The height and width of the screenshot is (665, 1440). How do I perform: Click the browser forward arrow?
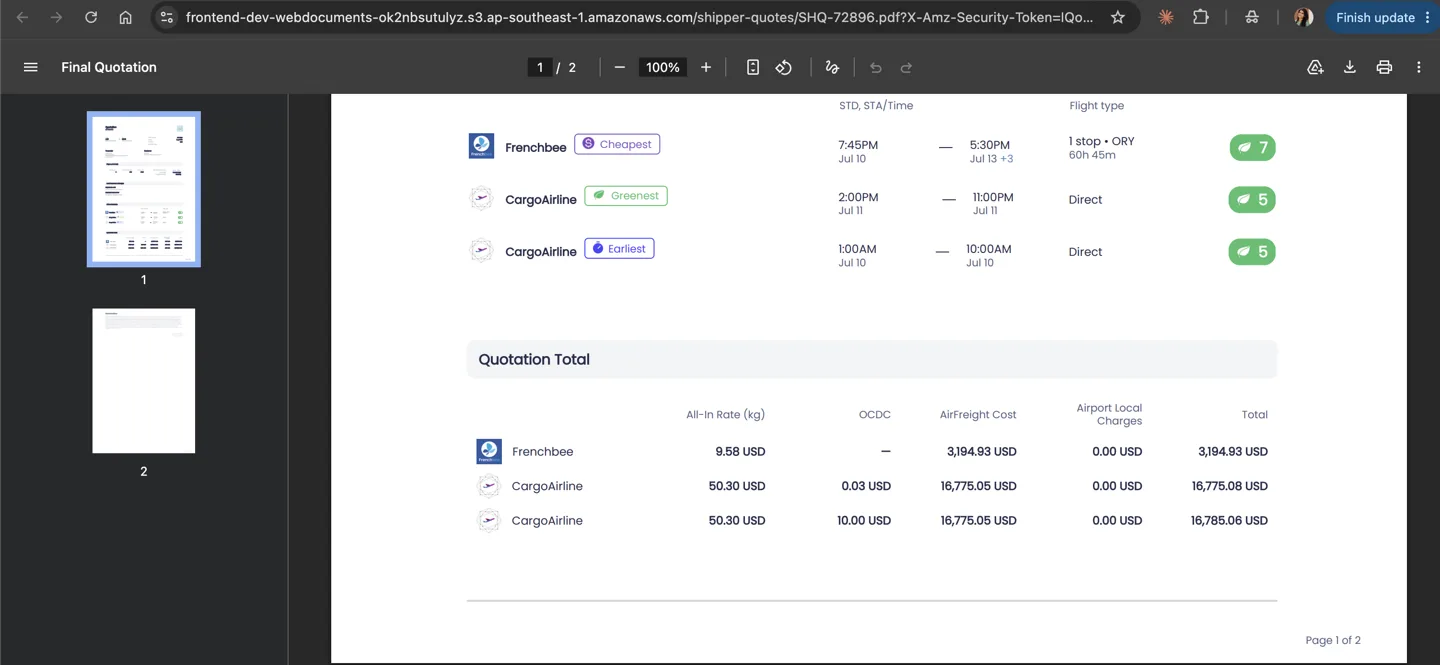point(57,17)
